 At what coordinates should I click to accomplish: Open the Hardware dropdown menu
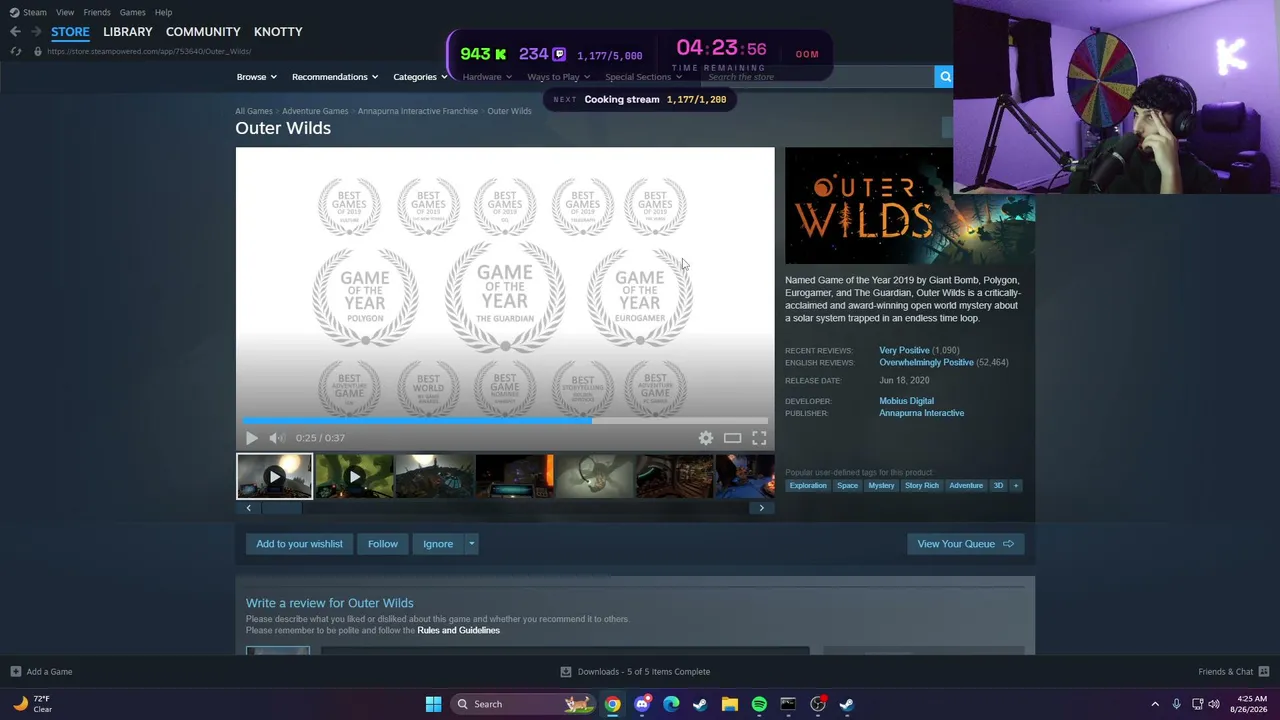486,77
